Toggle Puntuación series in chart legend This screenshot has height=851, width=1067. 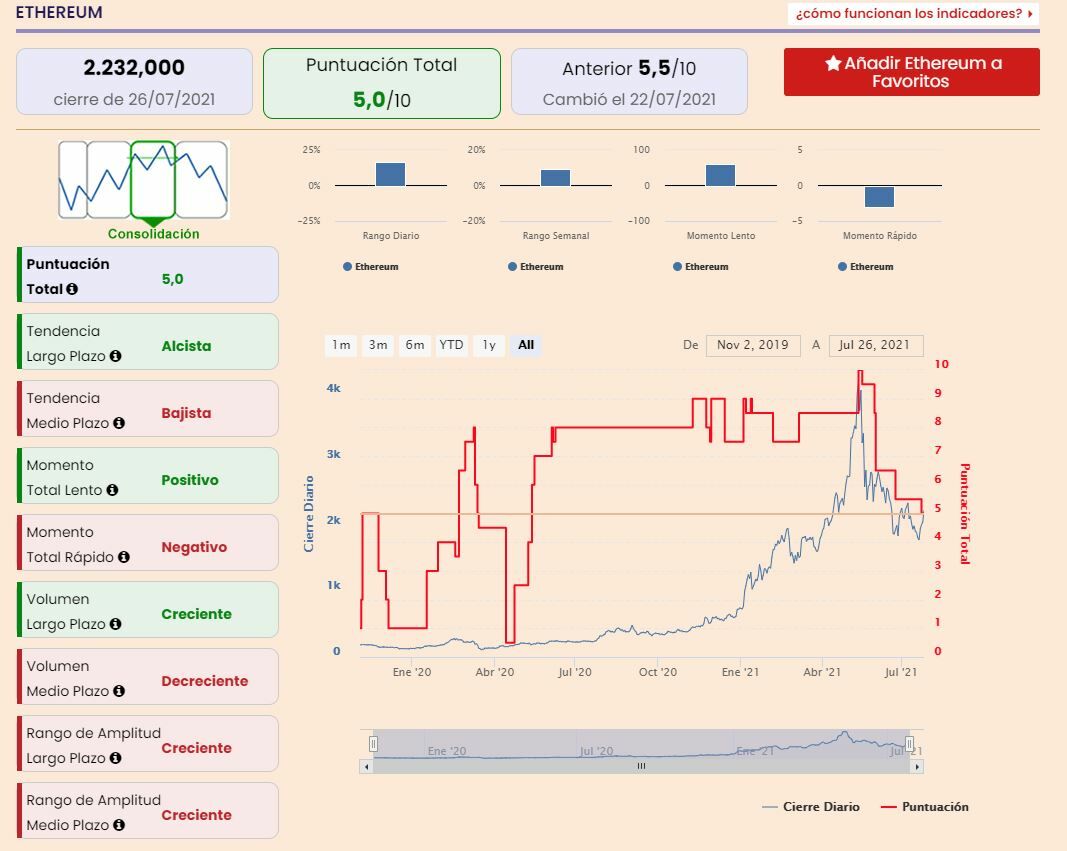click(x=925, y=807)
